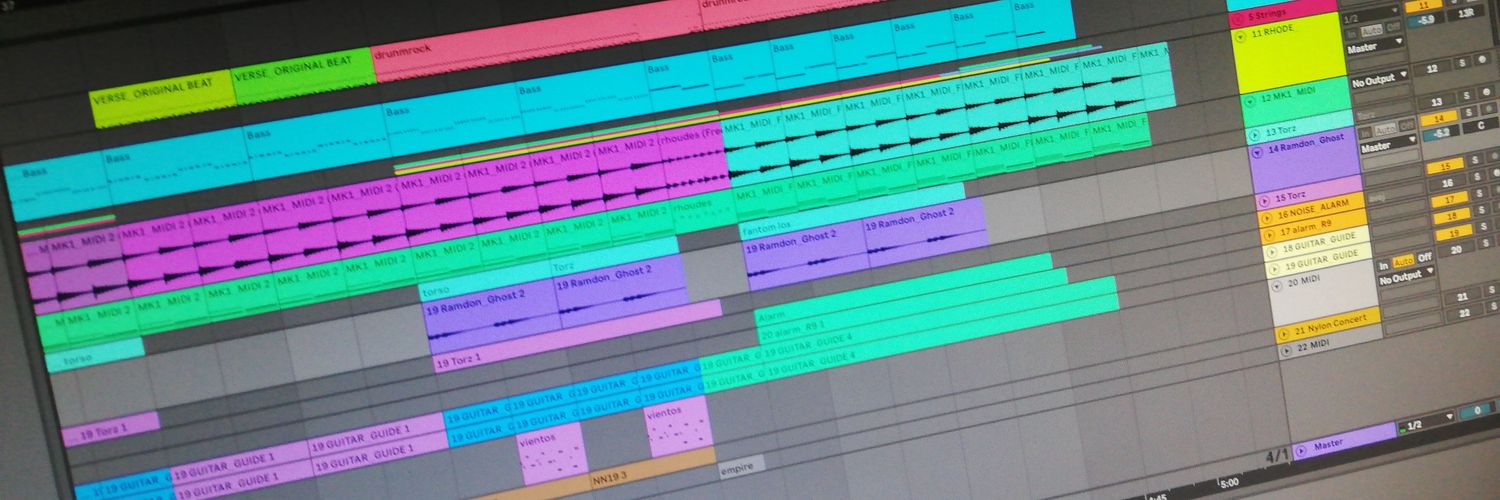Screen dimensions: 1500x500
Task: Unfold the Master track
Action: click(1301, 449)
